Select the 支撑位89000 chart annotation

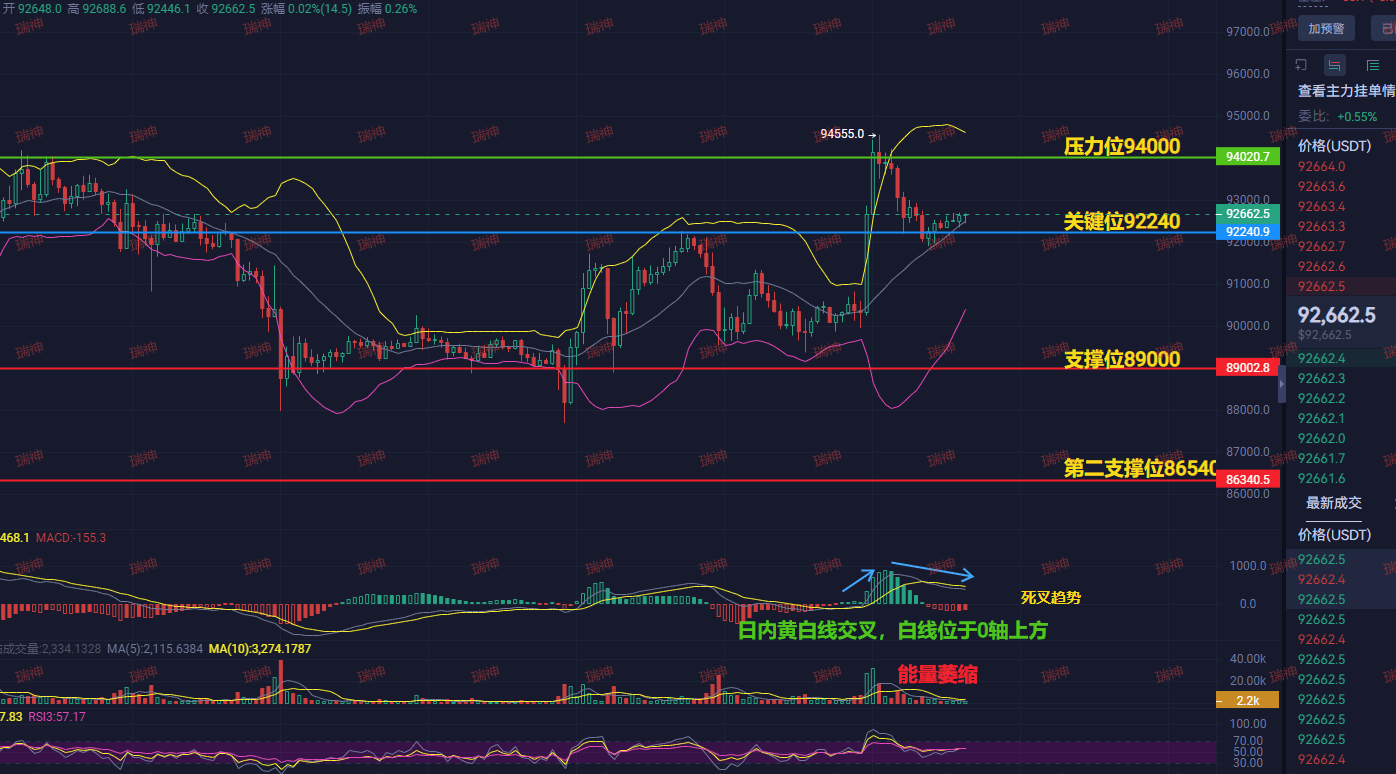1122,359
